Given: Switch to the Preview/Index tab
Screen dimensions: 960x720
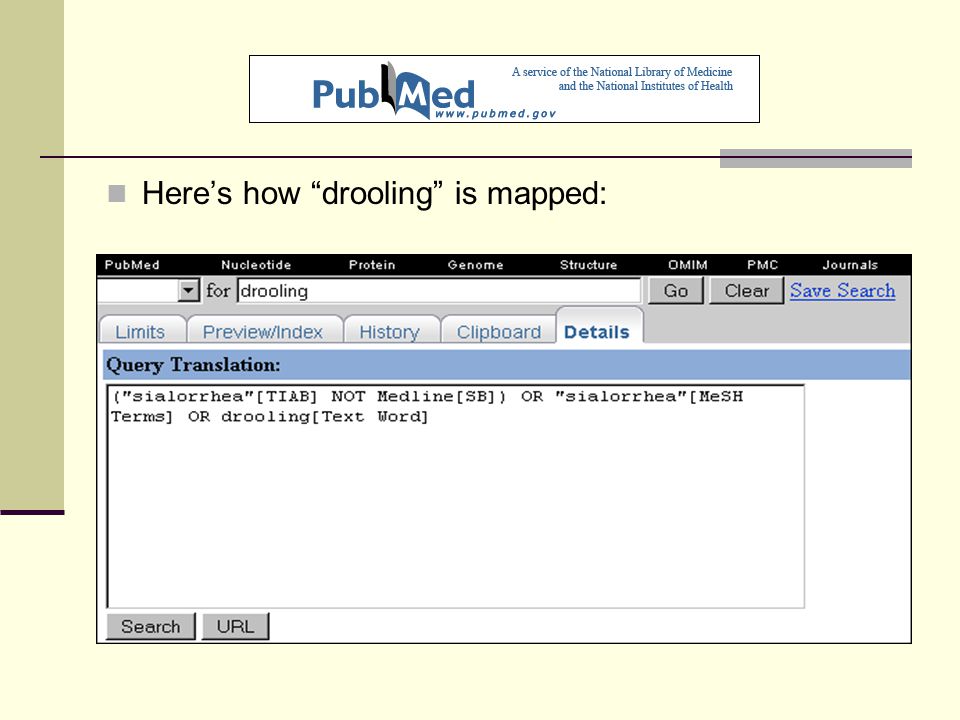Looking at the screenshot, I should tap(263, 331).
